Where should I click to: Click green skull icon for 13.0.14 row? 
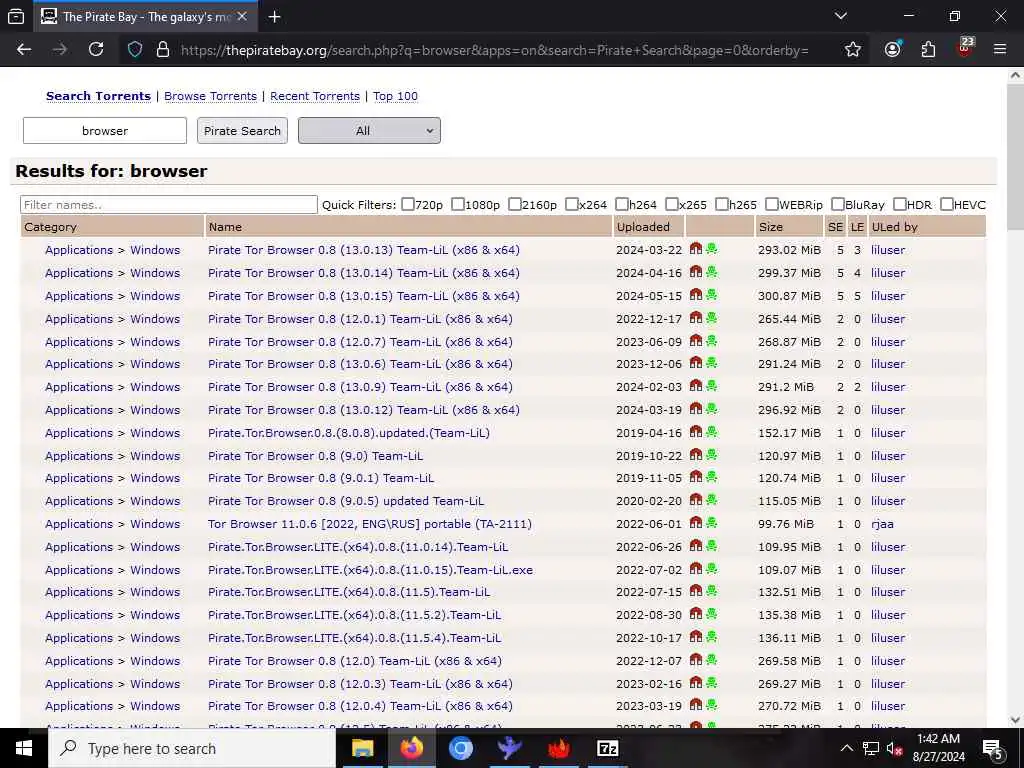711,272
